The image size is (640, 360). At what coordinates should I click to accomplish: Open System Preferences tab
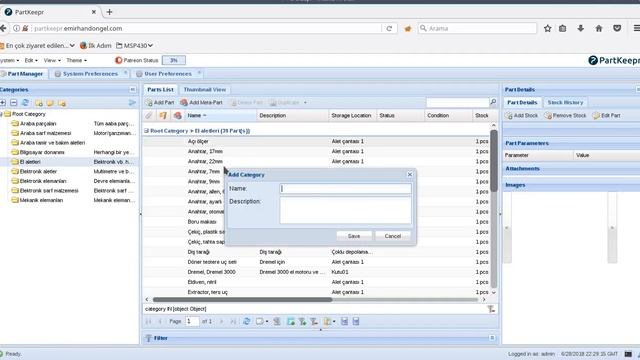[x=90, y=74]
